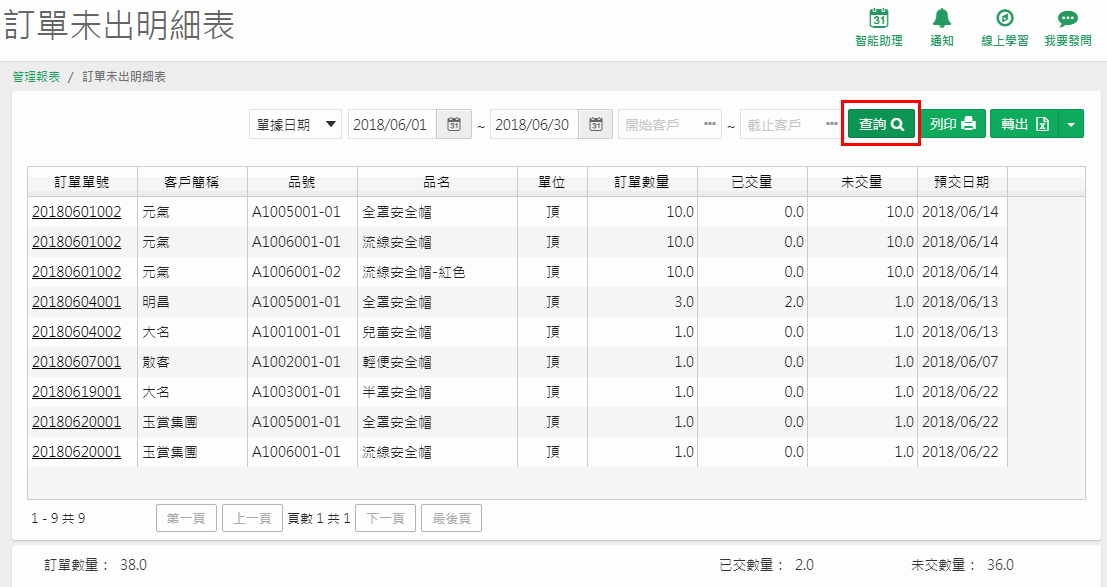Open calendar picker for end date 2018/06/30

tap(595, 124)
